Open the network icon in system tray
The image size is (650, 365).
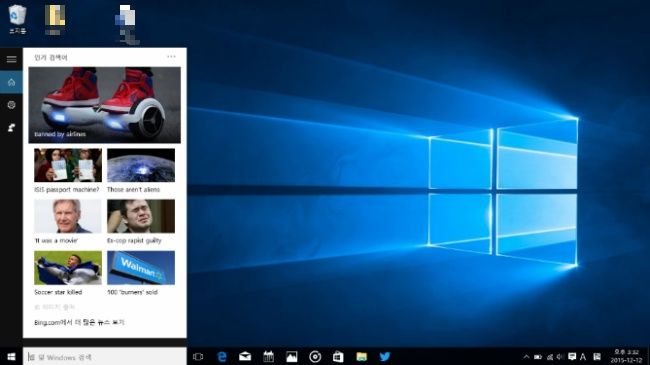(x=550, y=357)
